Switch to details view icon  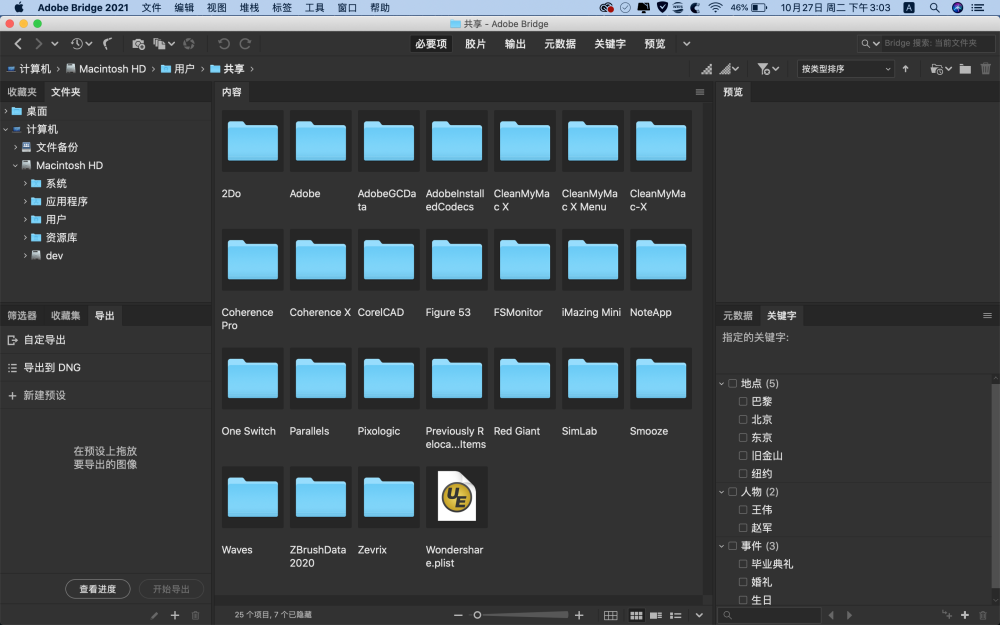[656, 615]
